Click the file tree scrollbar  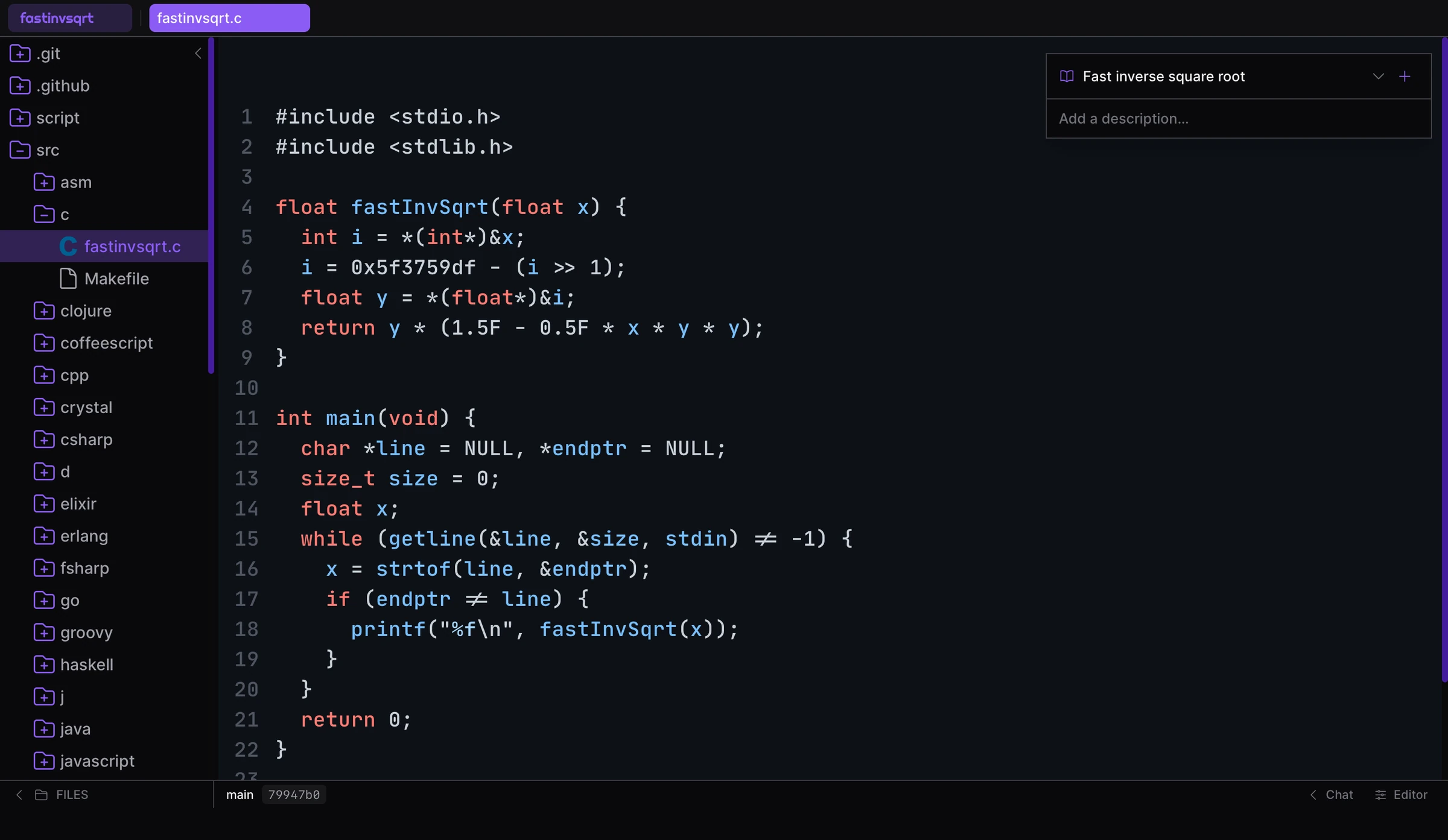pyautogui.click(x=211, y=206)
